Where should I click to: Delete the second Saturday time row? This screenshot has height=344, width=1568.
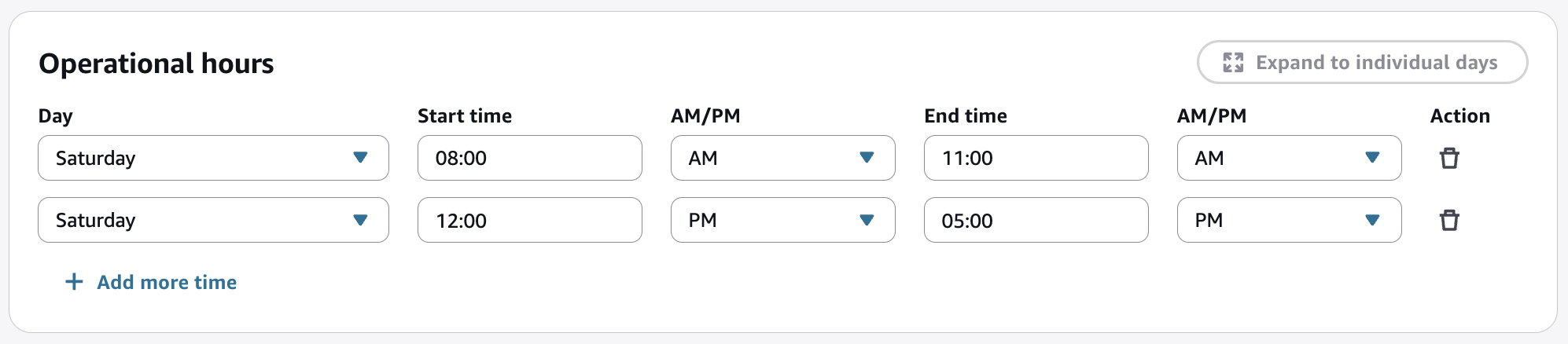coord(1448,221)
